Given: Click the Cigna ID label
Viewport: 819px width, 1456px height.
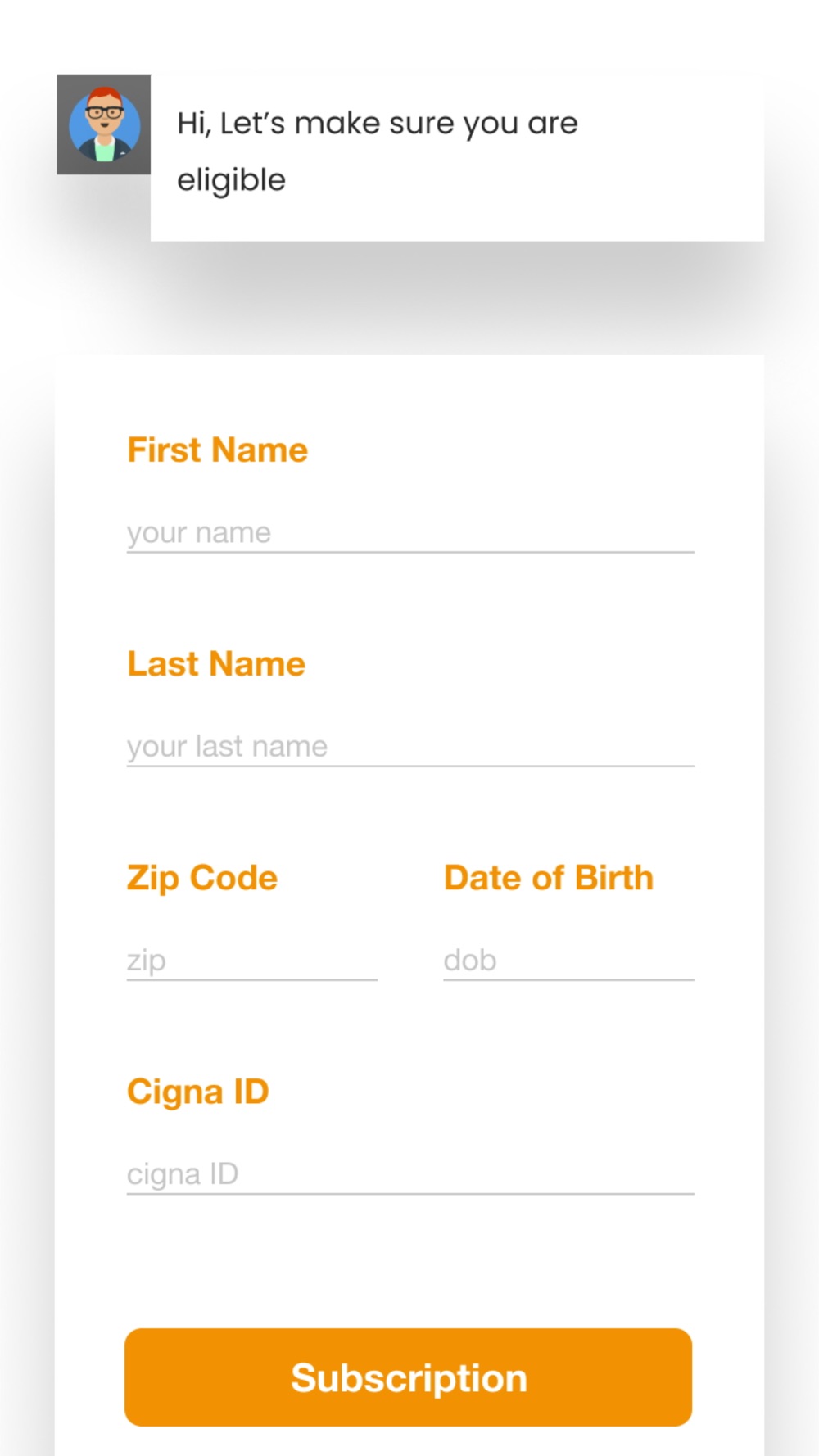Looking at the screenshot, I should [198, 1092].
